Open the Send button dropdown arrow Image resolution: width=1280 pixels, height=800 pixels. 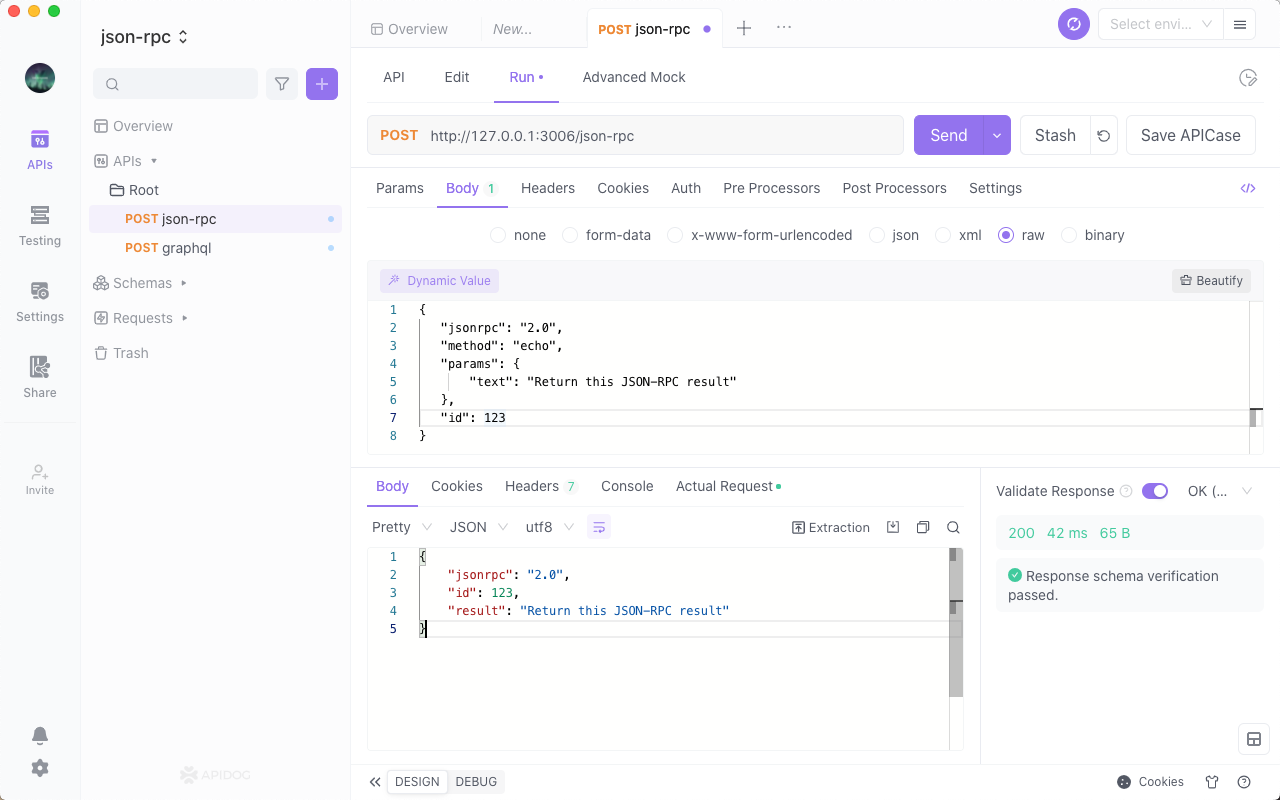point(997,135)
